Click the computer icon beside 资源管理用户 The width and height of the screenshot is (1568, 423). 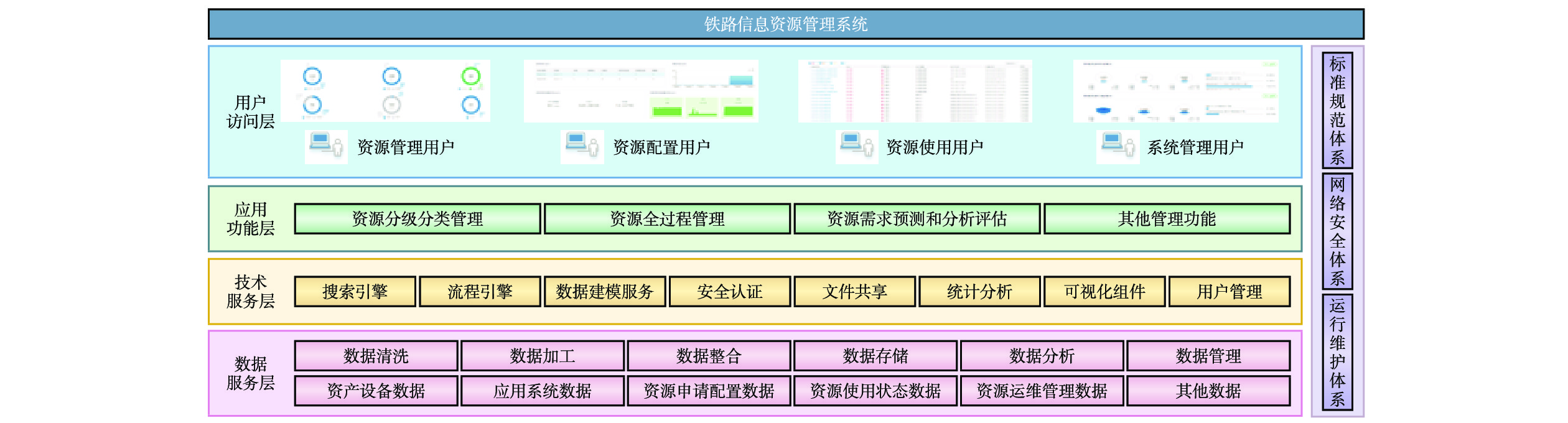[325, 146]
